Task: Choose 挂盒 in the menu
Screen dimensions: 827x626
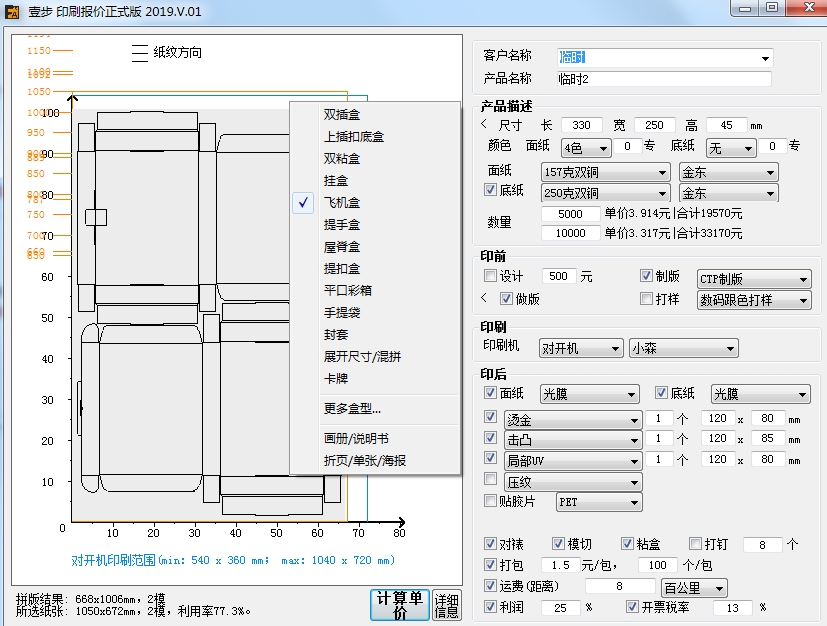Action: tap(336, 181)
